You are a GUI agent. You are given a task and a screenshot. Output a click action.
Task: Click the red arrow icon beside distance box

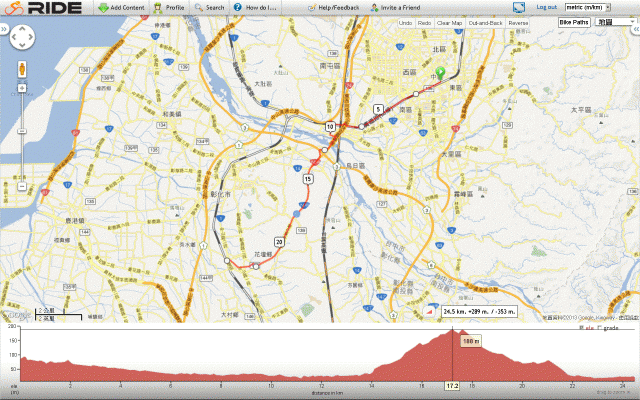pyautogui.click(x=429, y=311)
